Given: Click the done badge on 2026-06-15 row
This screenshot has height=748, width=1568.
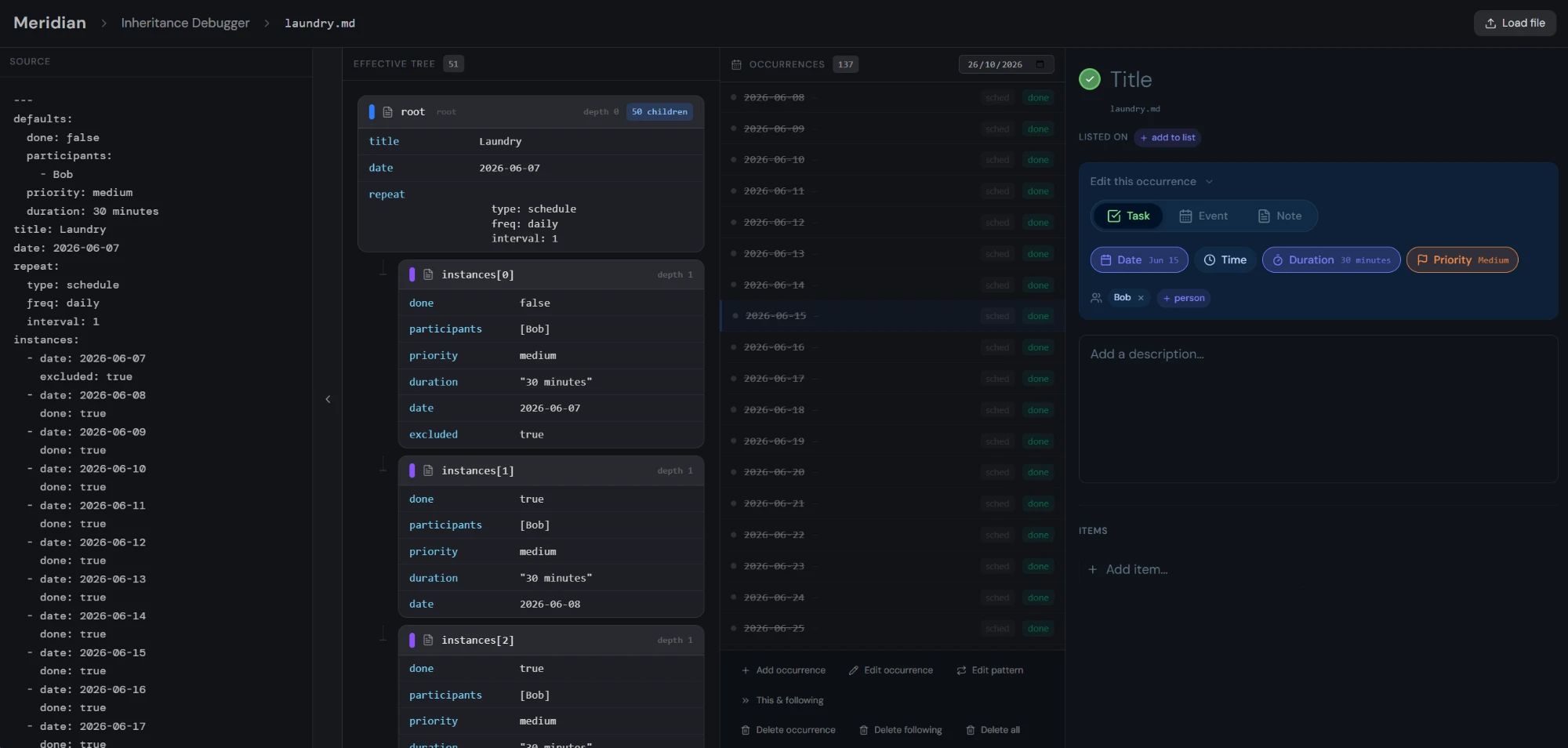Looking at the screenshot, I should coord(1038,316).
